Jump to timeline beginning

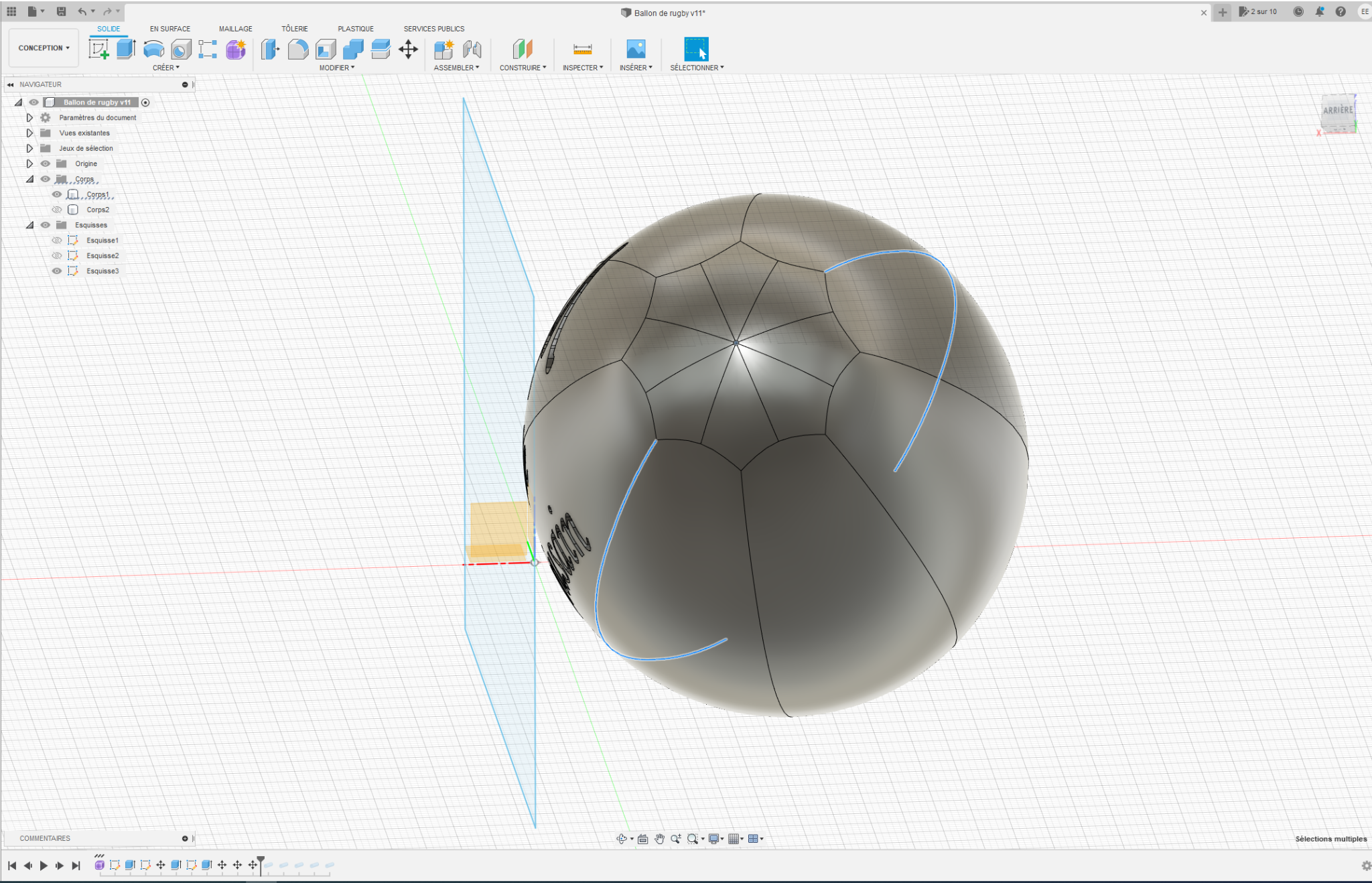[x=12, y=866]
